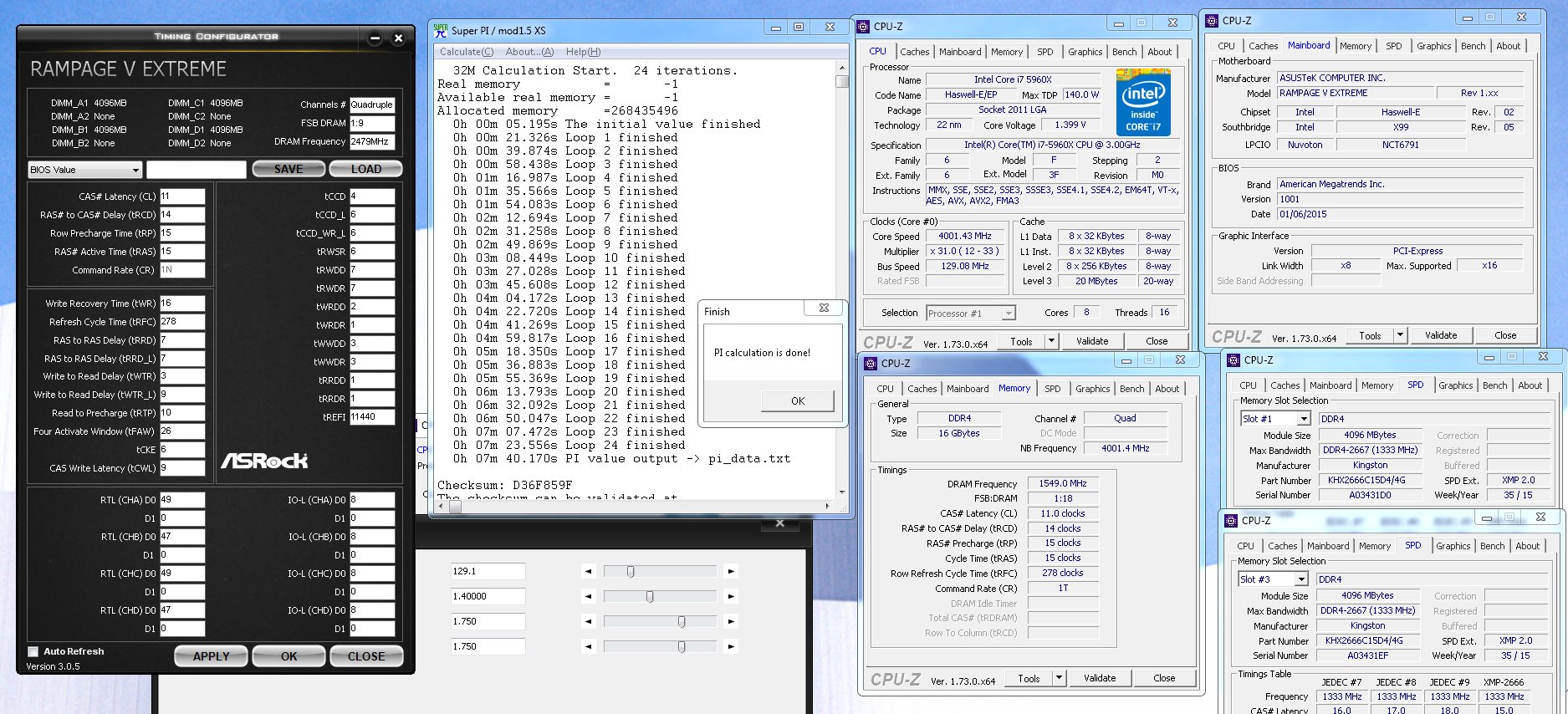Switch to Bench tab in CPU-Z Mainboard window

pyautogui.click(x=1473, y=46)
